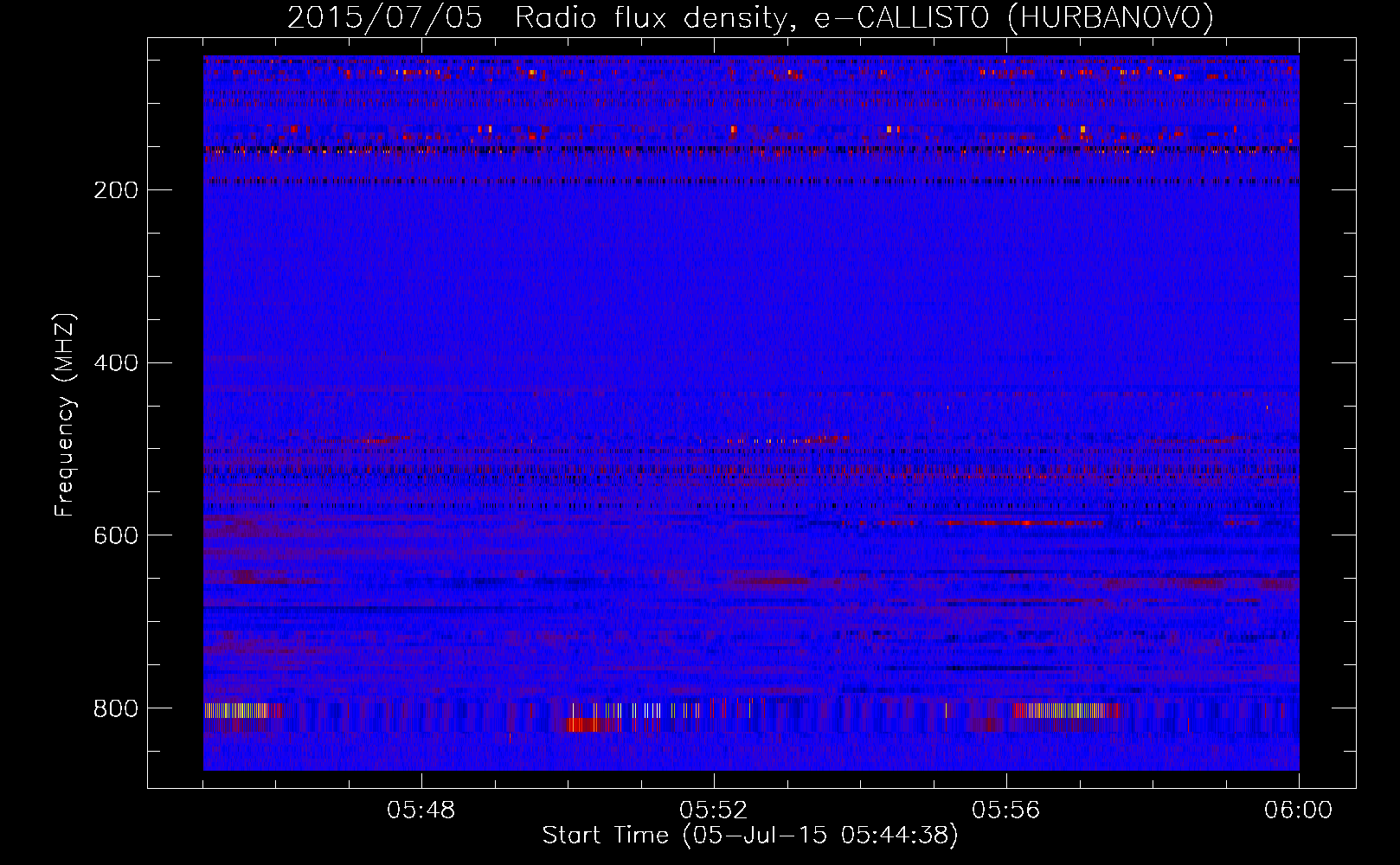Click the 800 frequency tick label
This screenshot has width=1400, height=865.
tap(116, 709)
